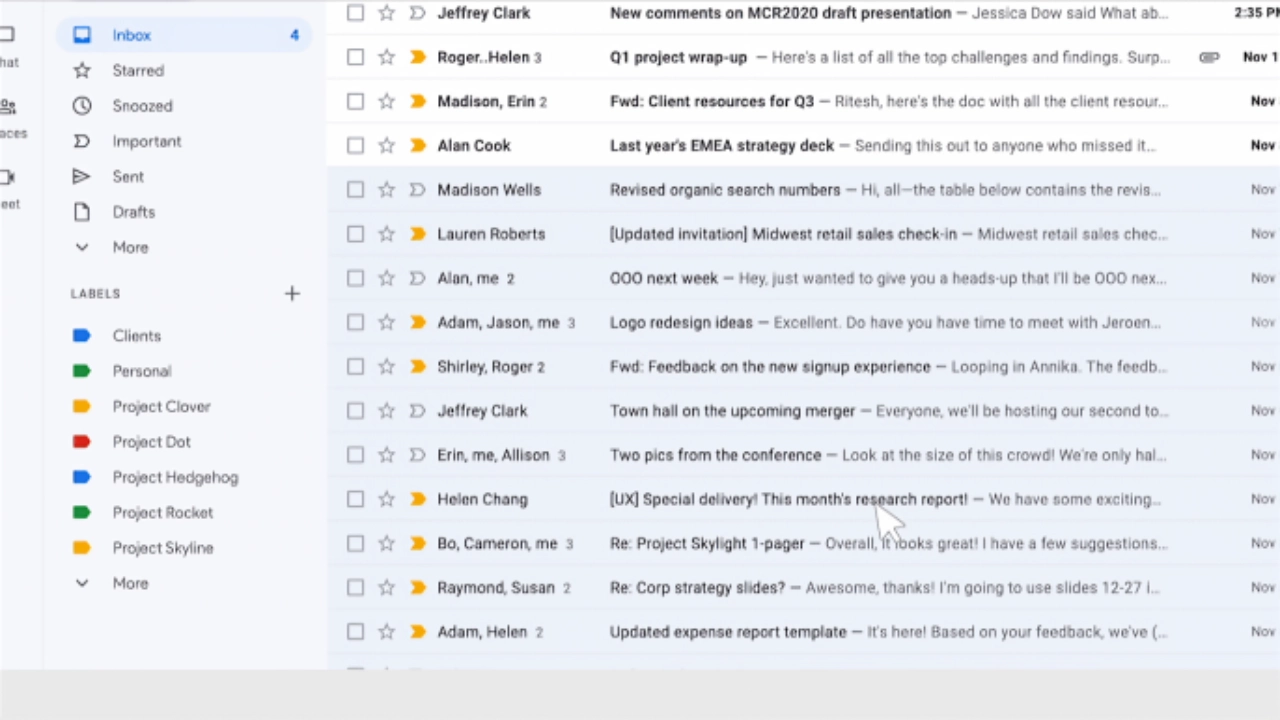Check the Shirley, Roger feedback email box
Viewport: 1280px width, 720px height.
(x=355, y=367)
